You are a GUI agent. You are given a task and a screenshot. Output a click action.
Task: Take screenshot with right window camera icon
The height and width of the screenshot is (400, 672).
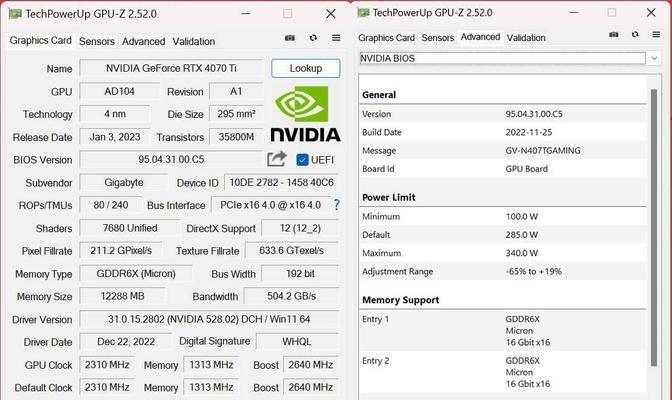614,34
